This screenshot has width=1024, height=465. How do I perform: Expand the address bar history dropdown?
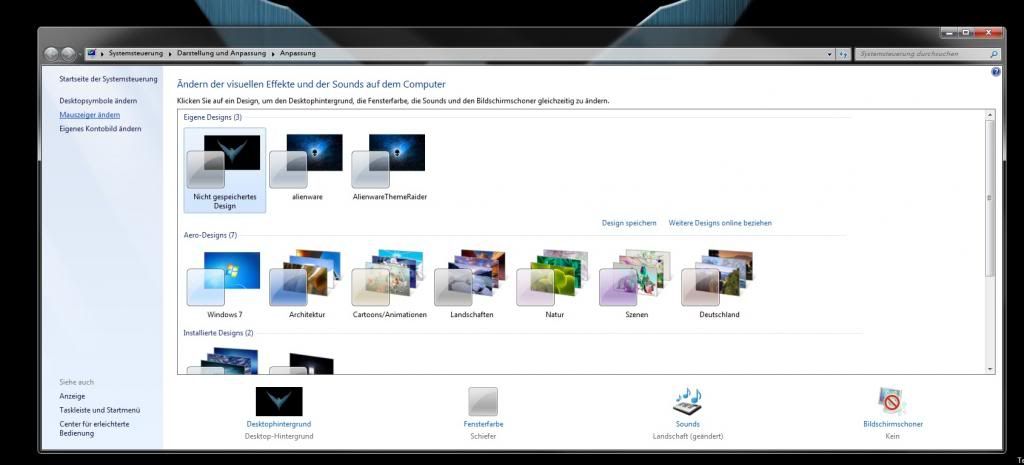click(829, 54)
